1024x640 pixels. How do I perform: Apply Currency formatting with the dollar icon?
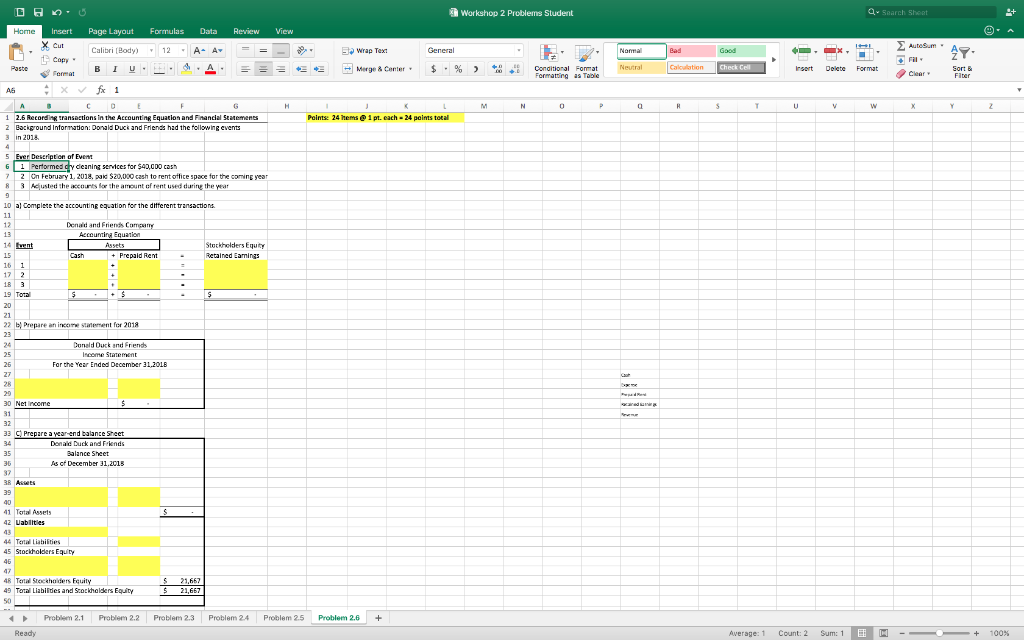(433, 71)
